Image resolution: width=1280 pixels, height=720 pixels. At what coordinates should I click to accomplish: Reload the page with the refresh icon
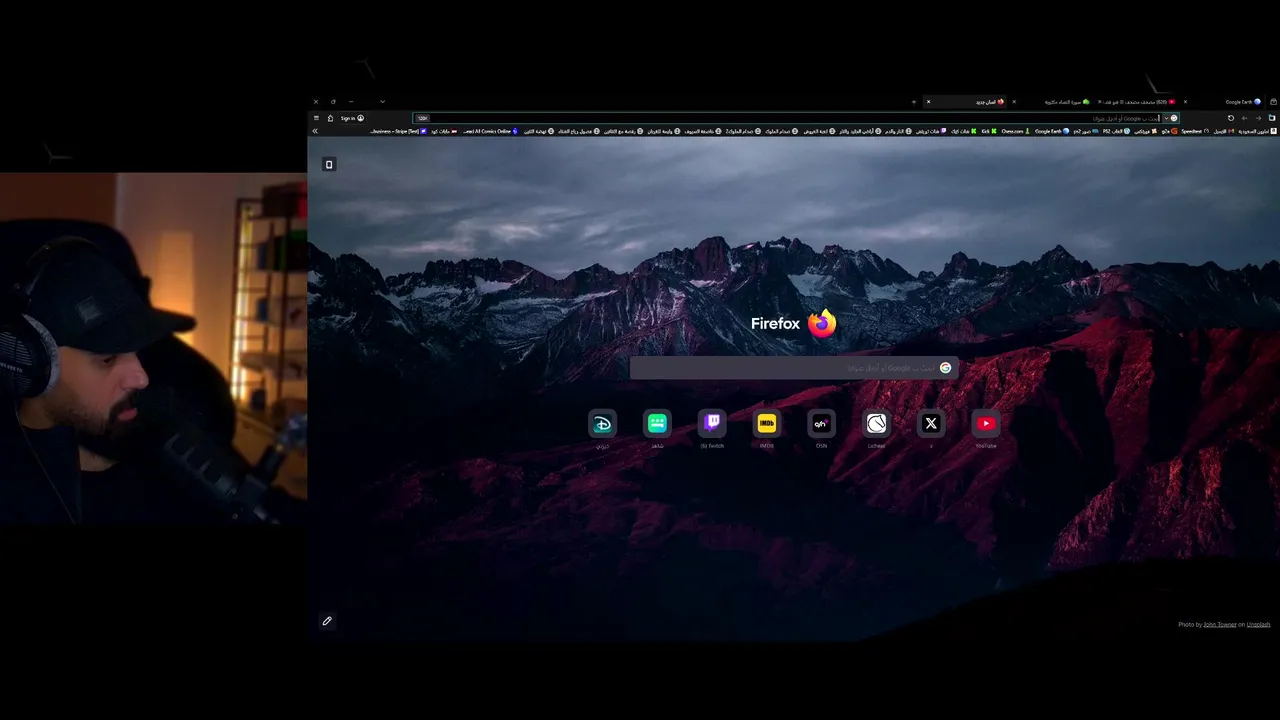[x=1231, y=118]
